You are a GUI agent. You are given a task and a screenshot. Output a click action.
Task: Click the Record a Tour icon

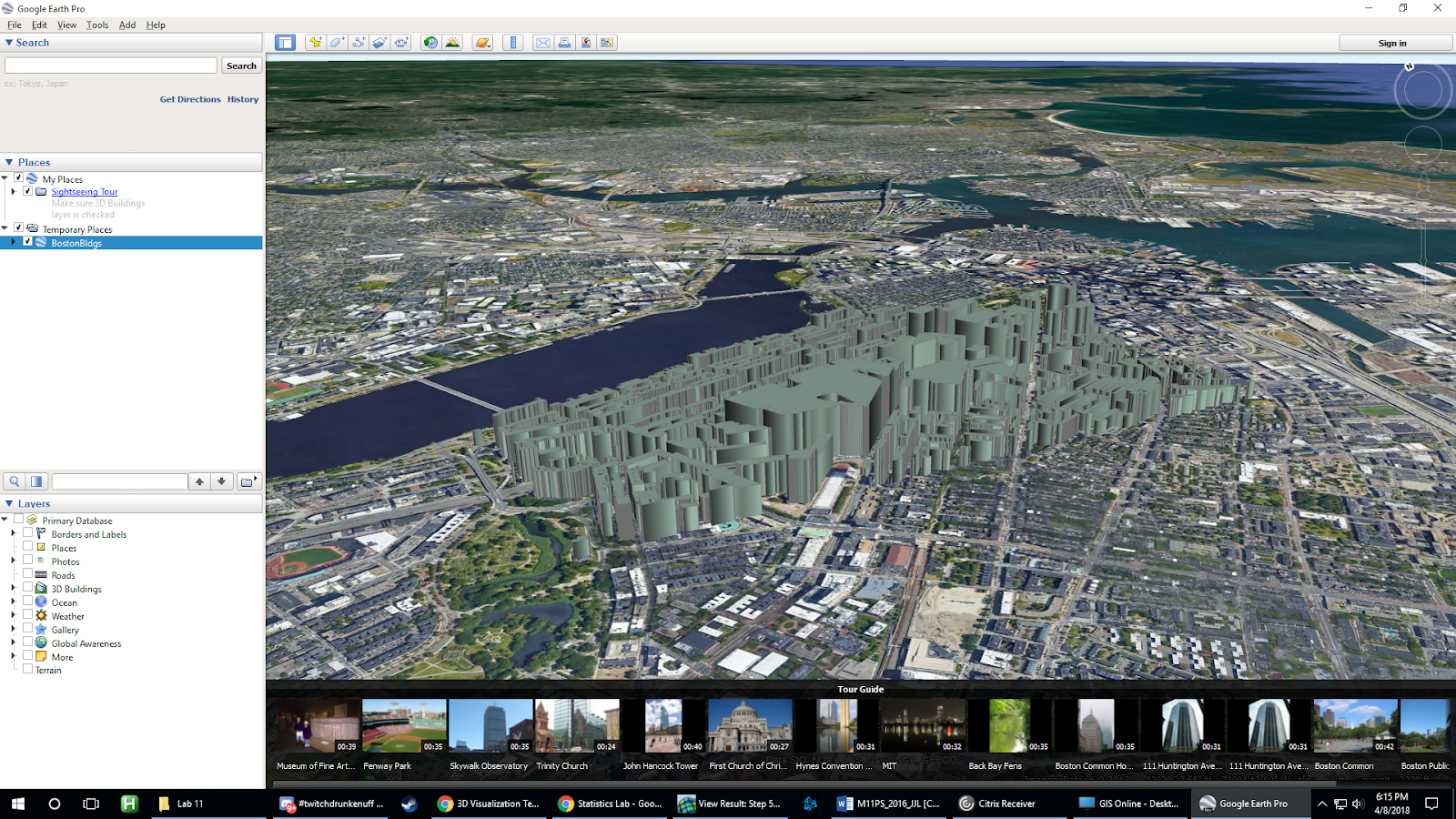coord(400,42)
